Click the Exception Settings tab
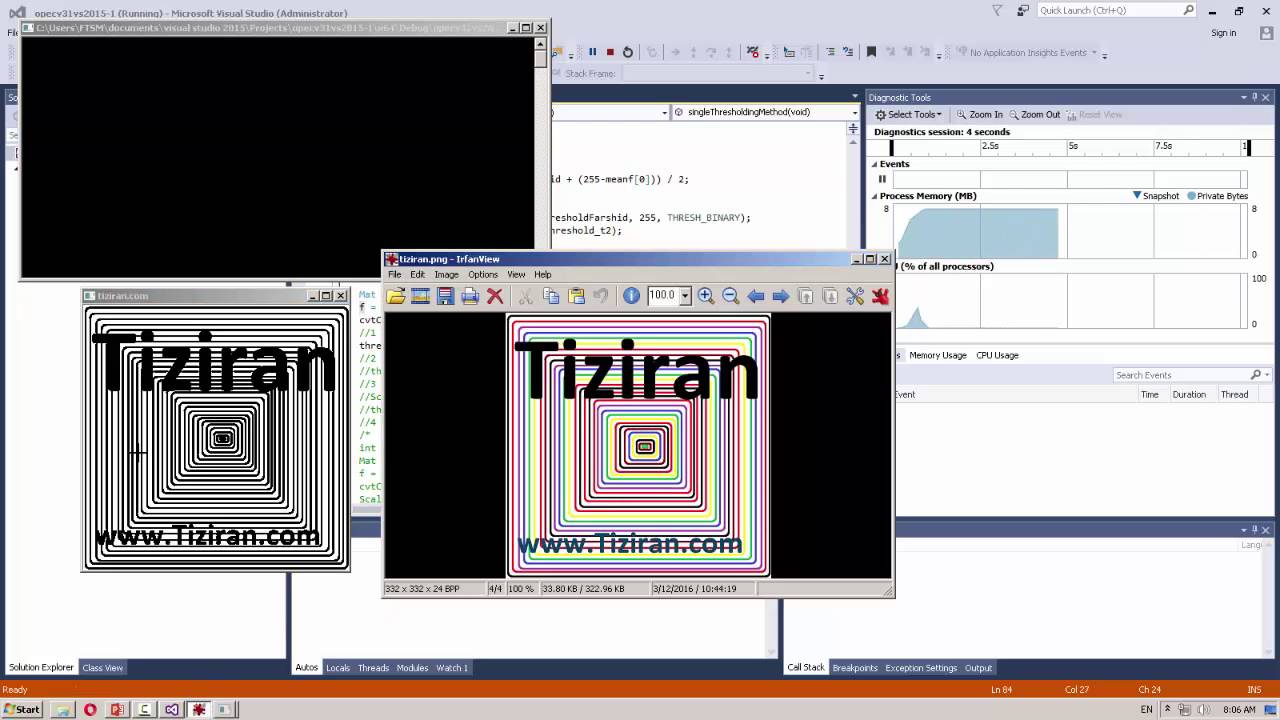Screen dimensions: 1280x720 920,668
